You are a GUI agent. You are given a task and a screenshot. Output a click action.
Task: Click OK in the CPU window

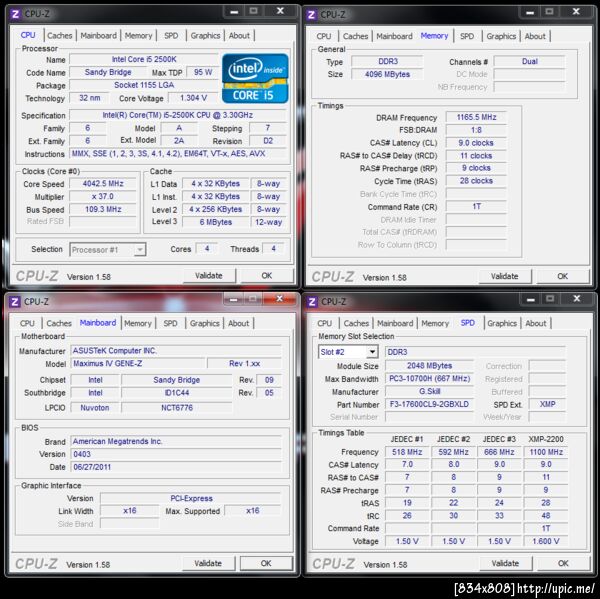pos(267,276)
